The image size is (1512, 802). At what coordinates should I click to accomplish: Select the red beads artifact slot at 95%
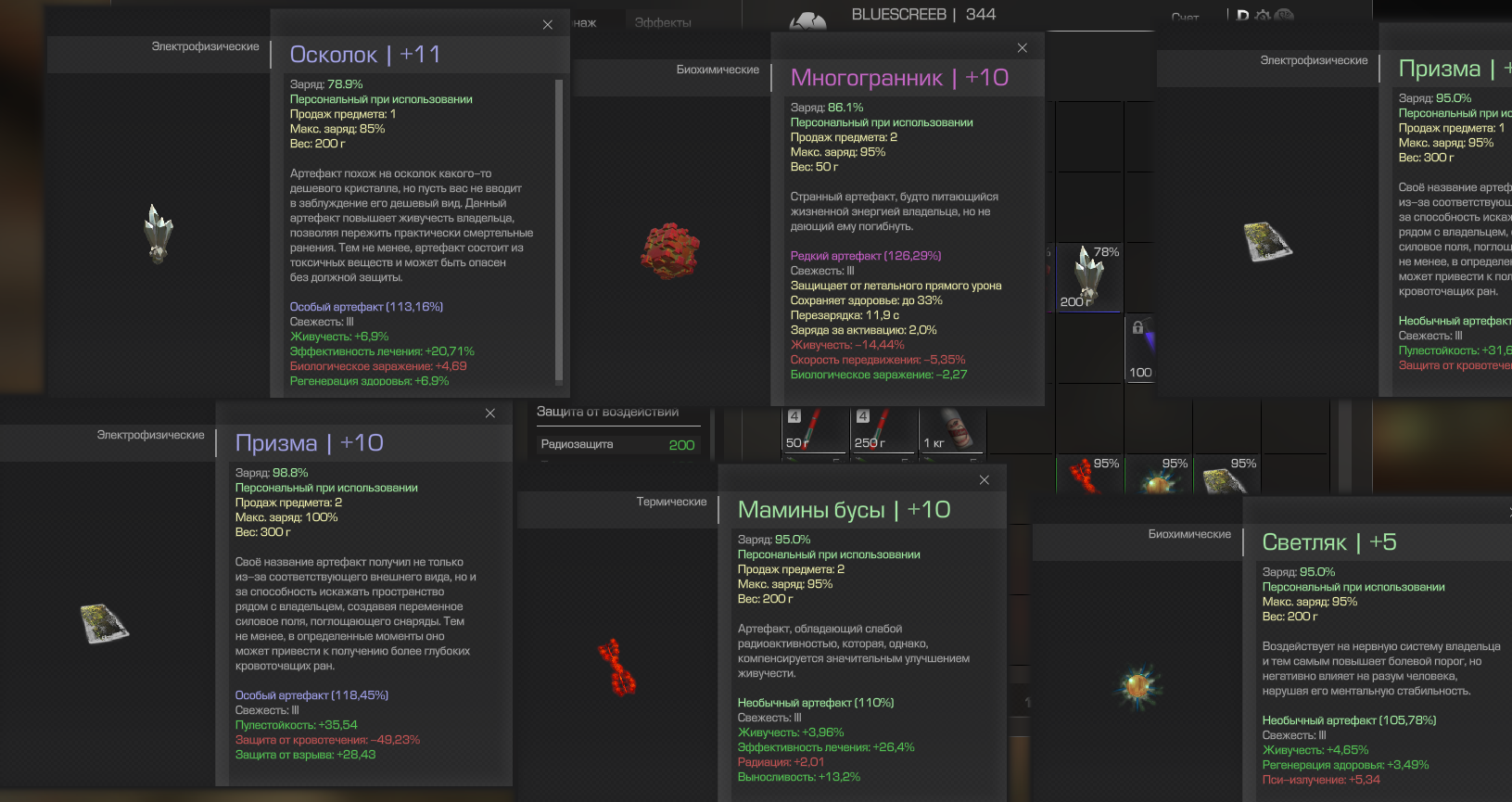click(1089, 473)
